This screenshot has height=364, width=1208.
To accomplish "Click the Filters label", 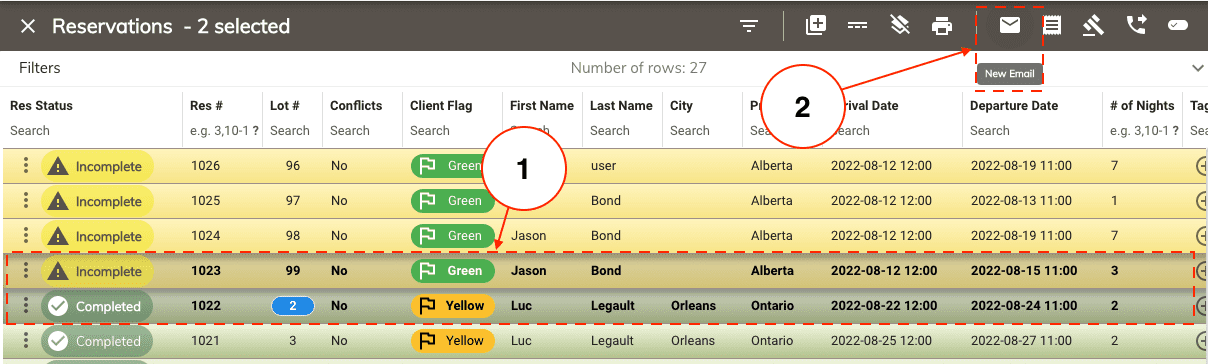I will [40, 68].
